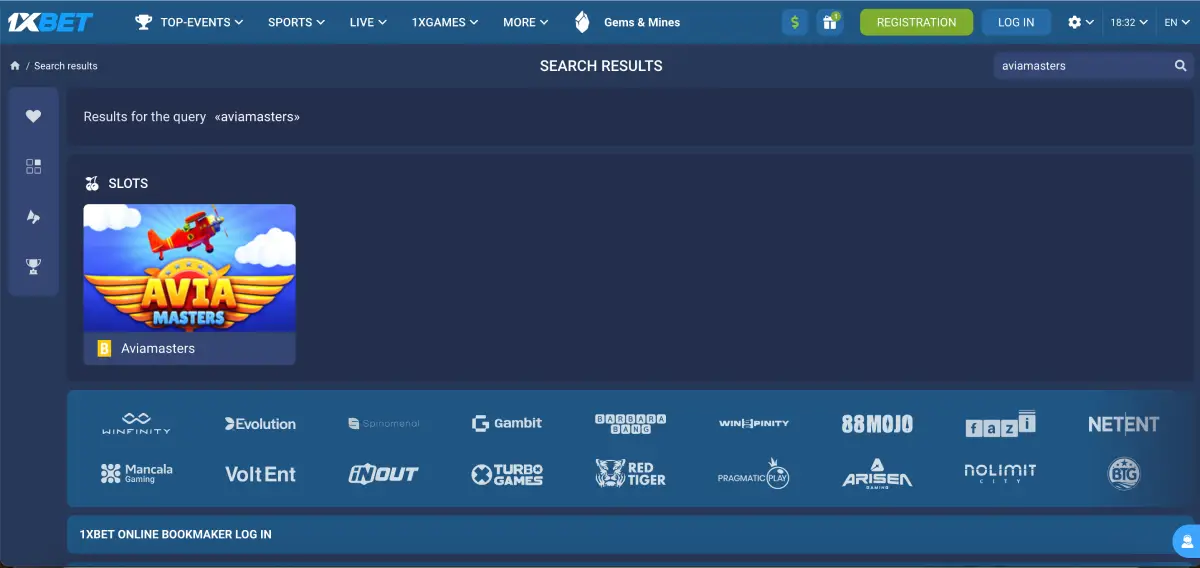Select the Arisen Gaming provider logo
This screenshot has width=1200, height=568.
(877, 473)
